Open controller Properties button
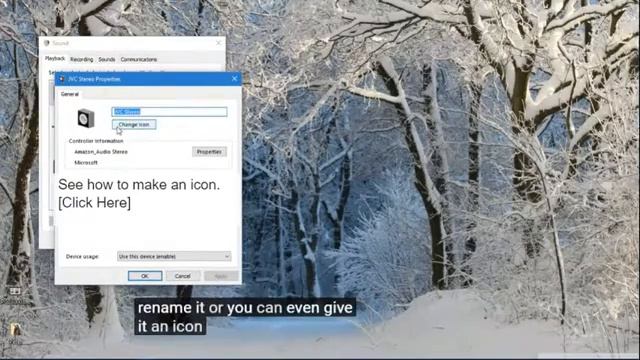The image size is (640, 360). tap(209, 152)
